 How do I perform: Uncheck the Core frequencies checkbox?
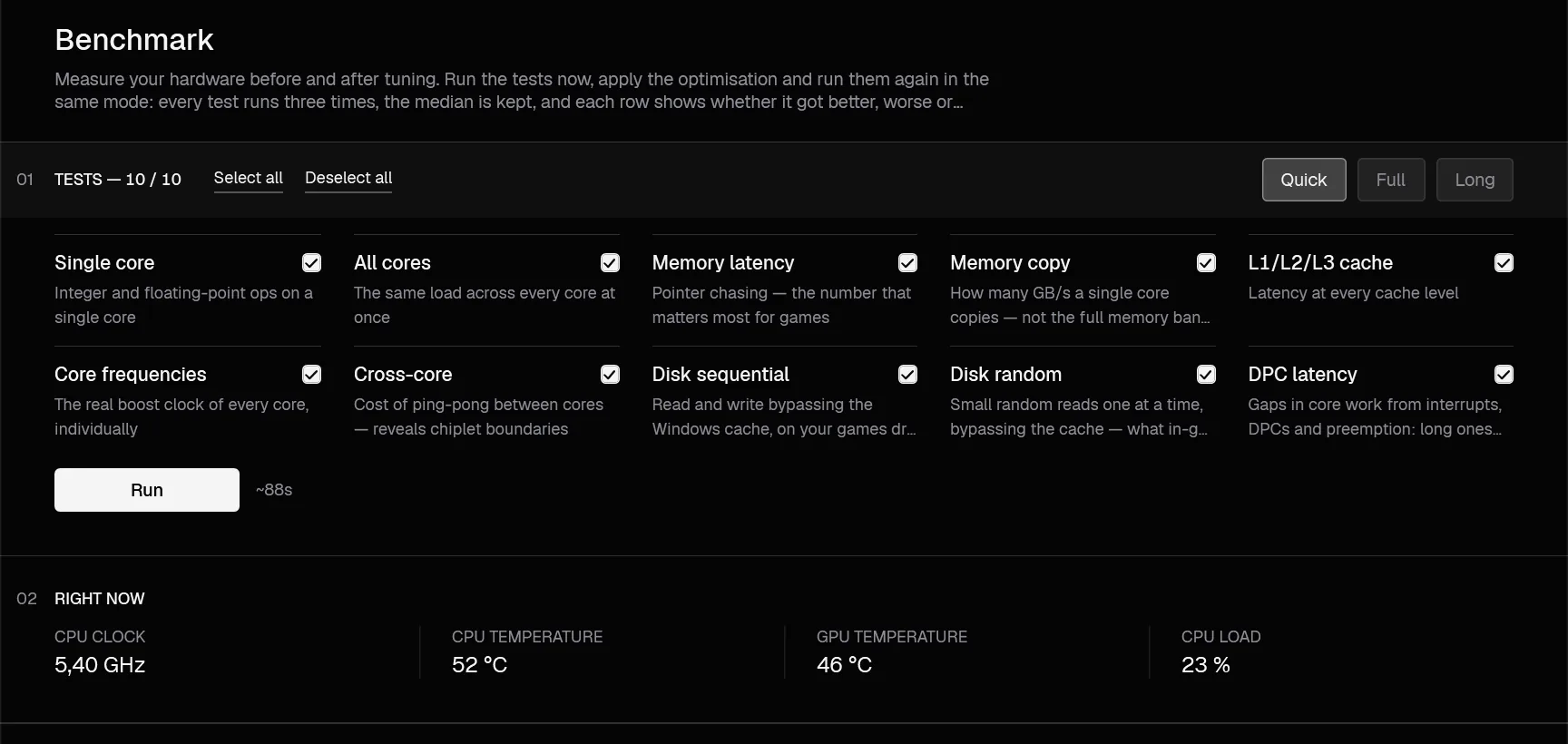[x=311, y=375]
